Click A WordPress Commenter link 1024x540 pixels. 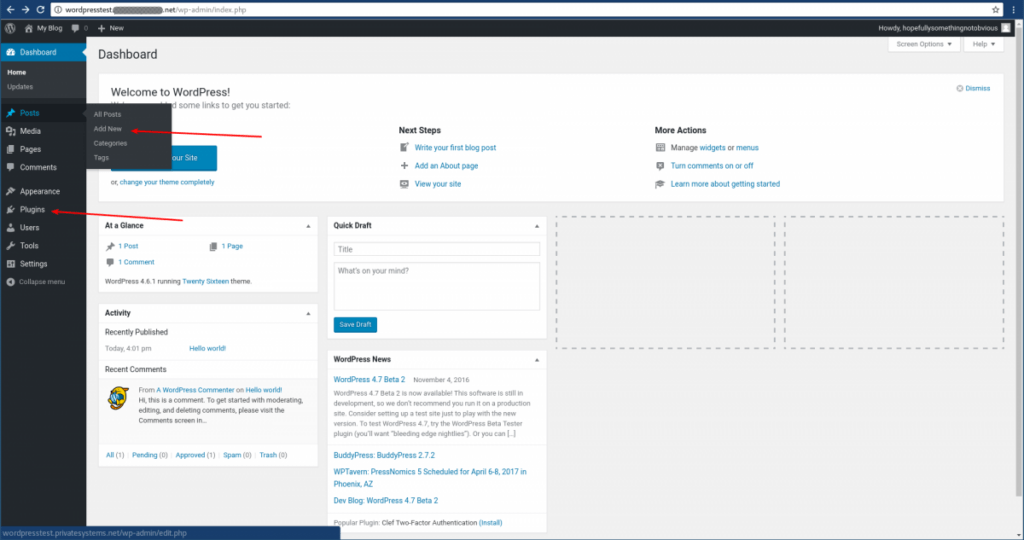tap(195, 390)
